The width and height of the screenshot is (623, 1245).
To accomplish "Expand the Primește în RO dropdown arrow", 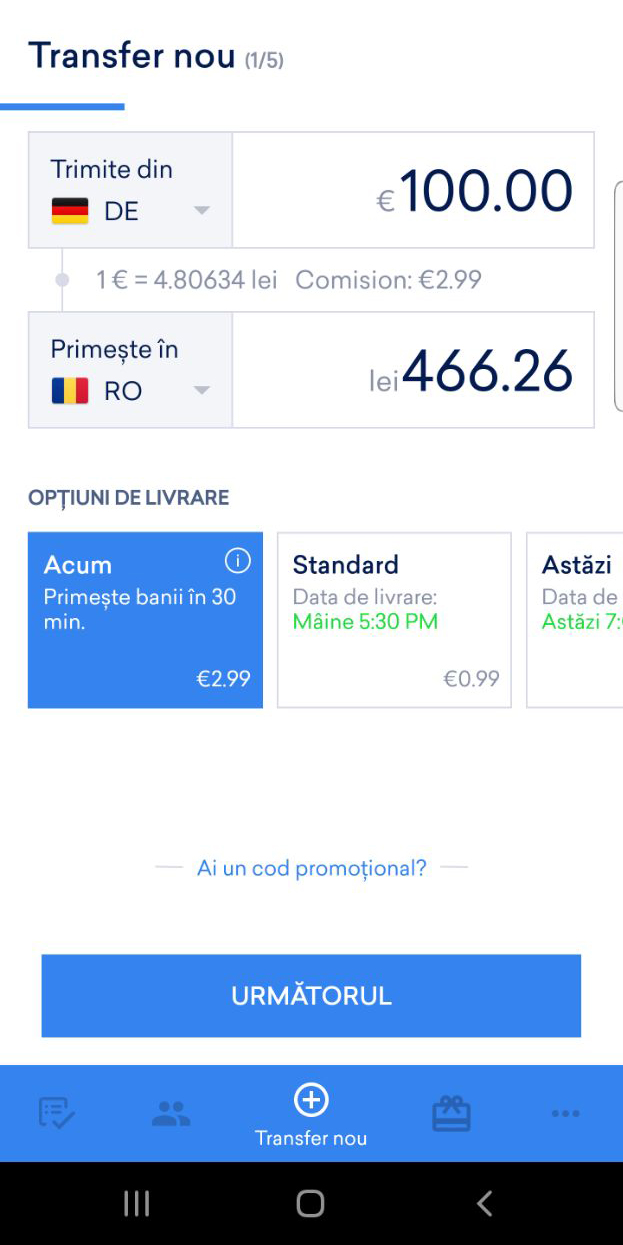I will coord(202,391).
